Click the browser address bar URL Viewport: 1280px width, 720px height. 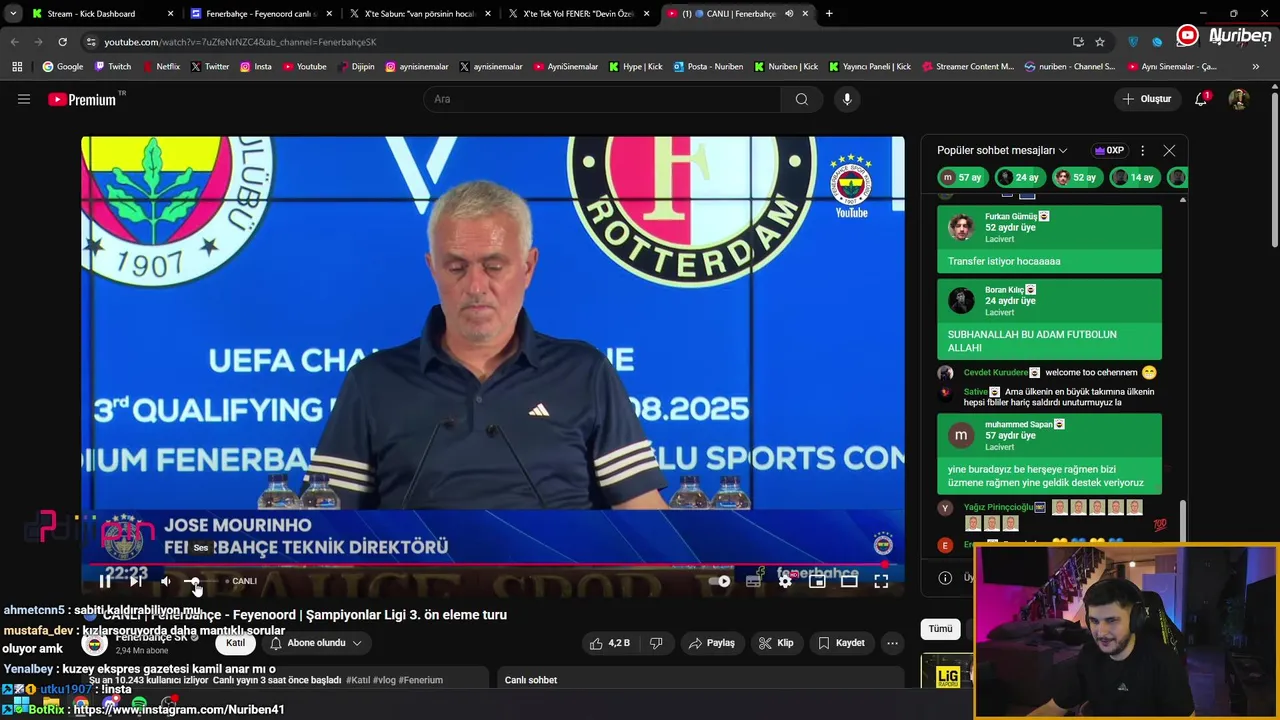point(240,42)
